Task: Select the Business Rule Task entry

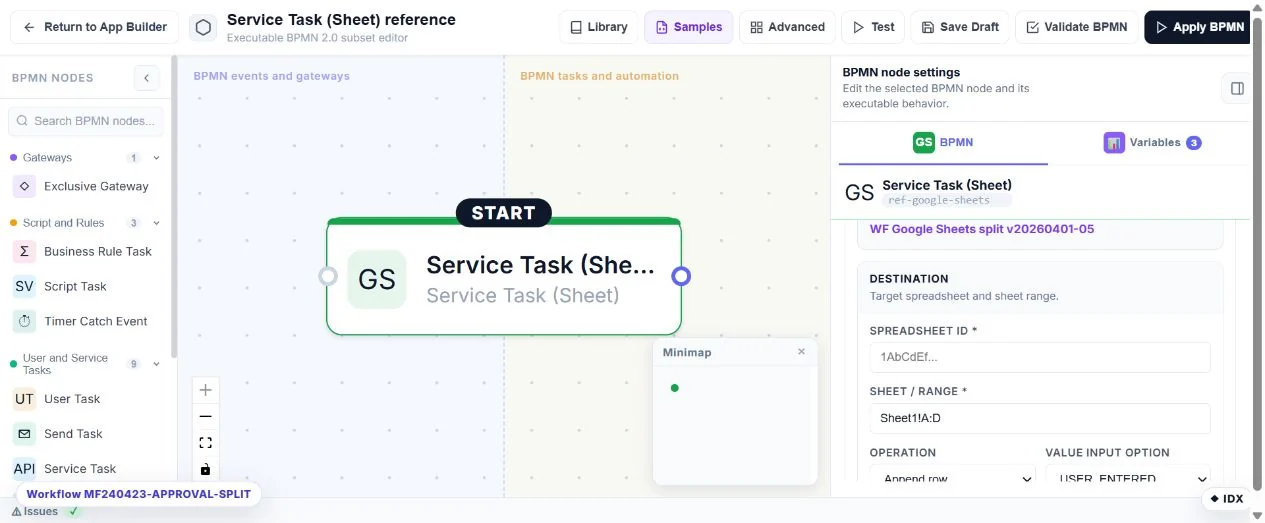Action: (86, 251)
